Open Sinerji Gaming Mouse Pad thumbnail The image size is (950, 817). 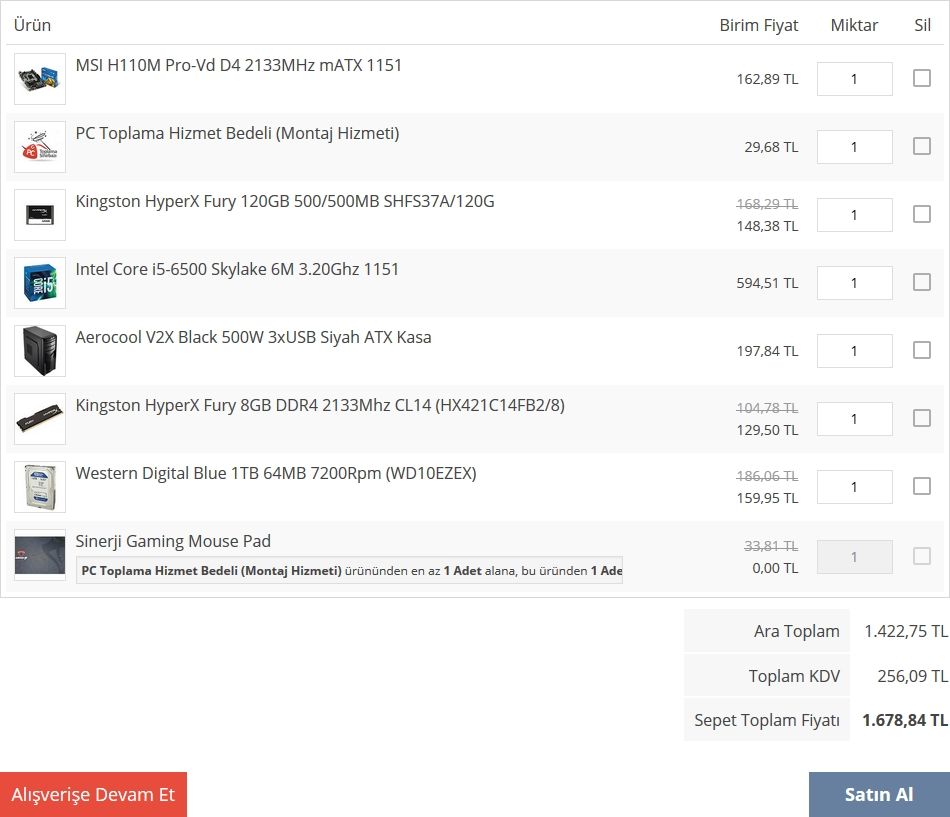point(40,555)
